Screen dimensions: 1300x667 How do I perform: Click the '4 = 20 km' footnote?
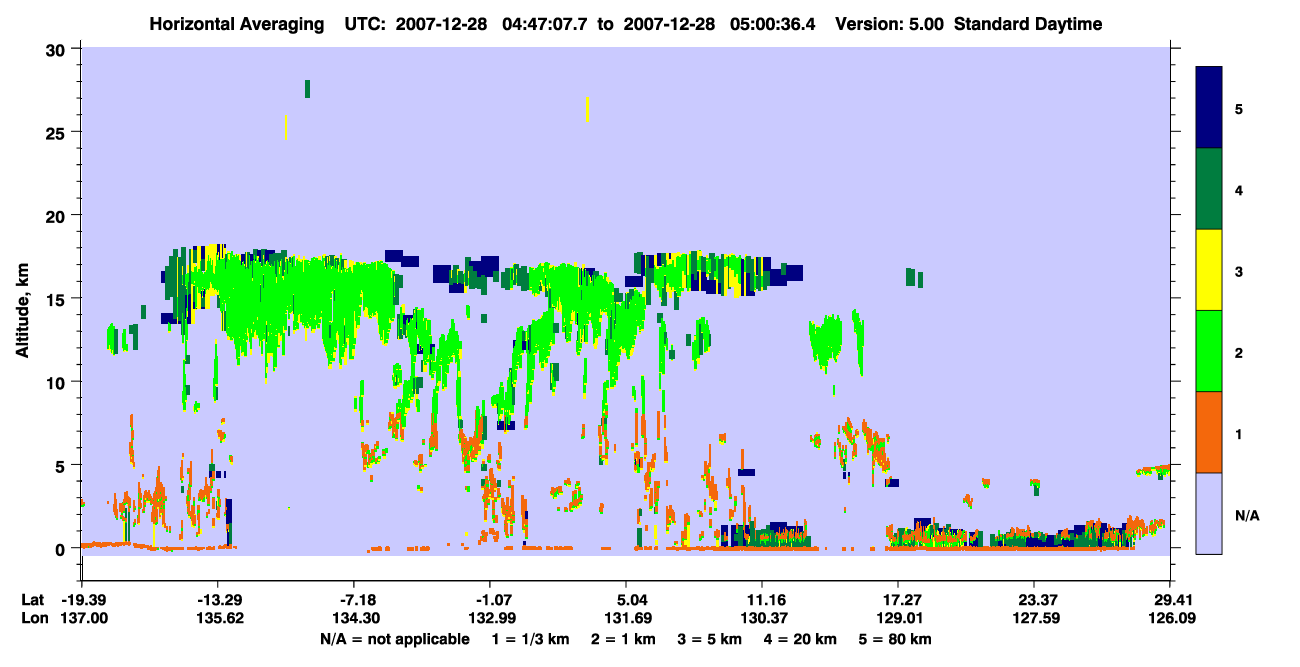pos(801,639)
